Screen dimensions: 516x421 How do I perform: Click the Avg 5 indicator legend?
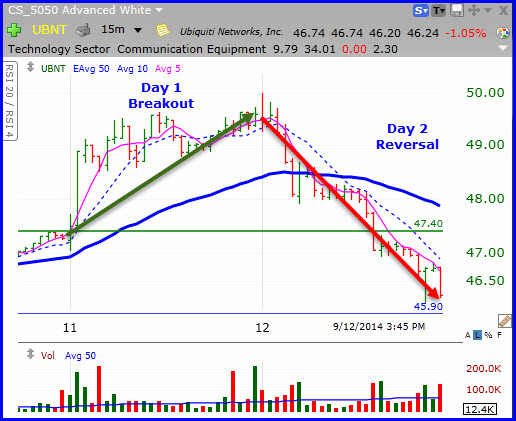168,69
